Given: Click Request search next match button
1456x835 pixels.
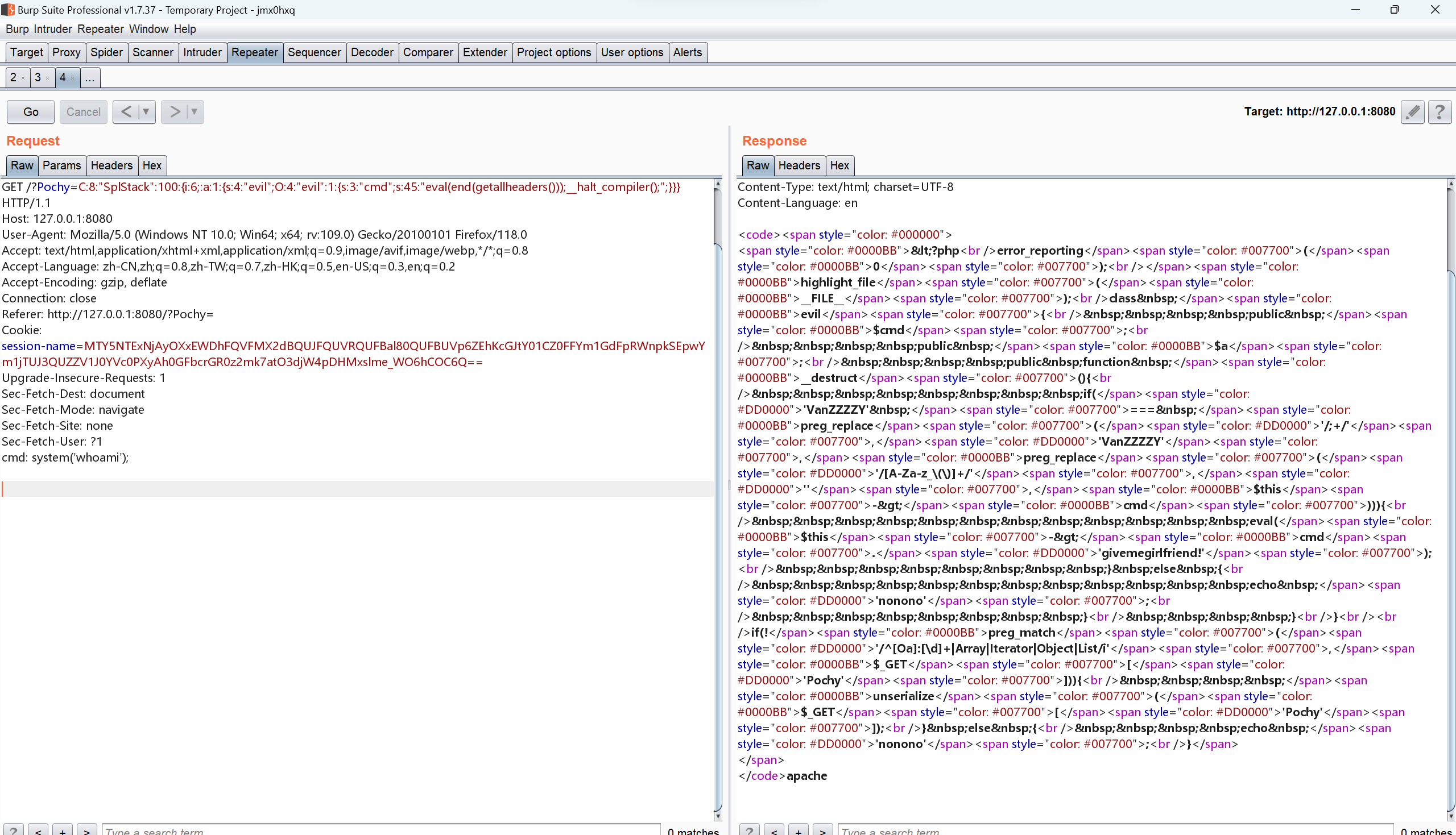Looking at the screenshot, I should tap(86, 830).
